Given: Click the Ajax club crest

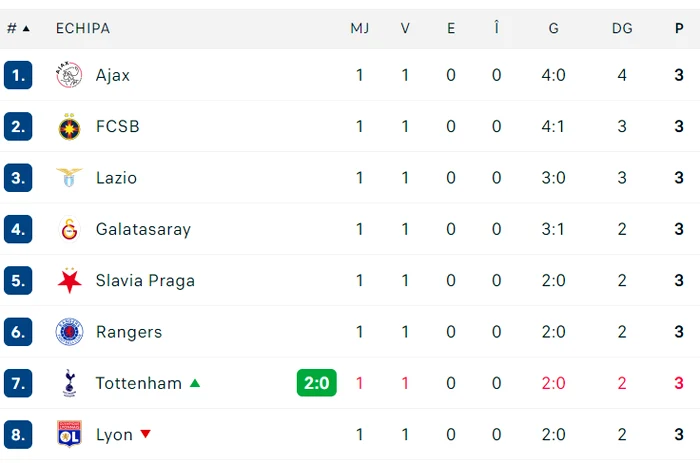Looking at the screenshot, I should (x=69, y=75).
